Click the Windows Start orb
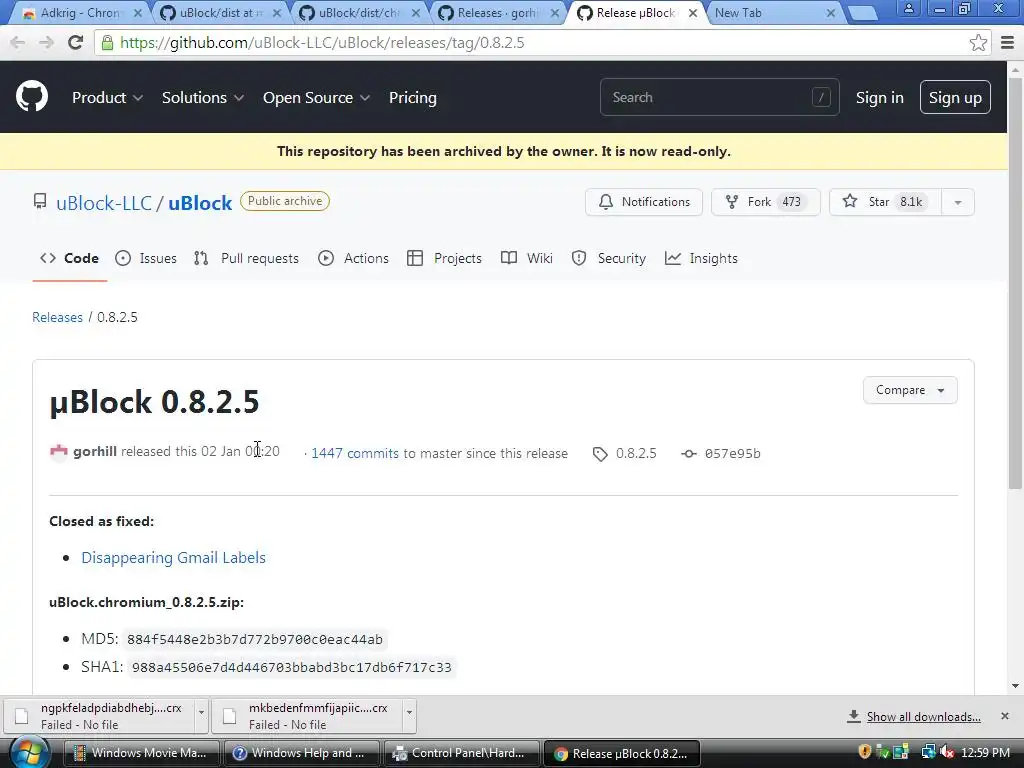 (29, 752)
